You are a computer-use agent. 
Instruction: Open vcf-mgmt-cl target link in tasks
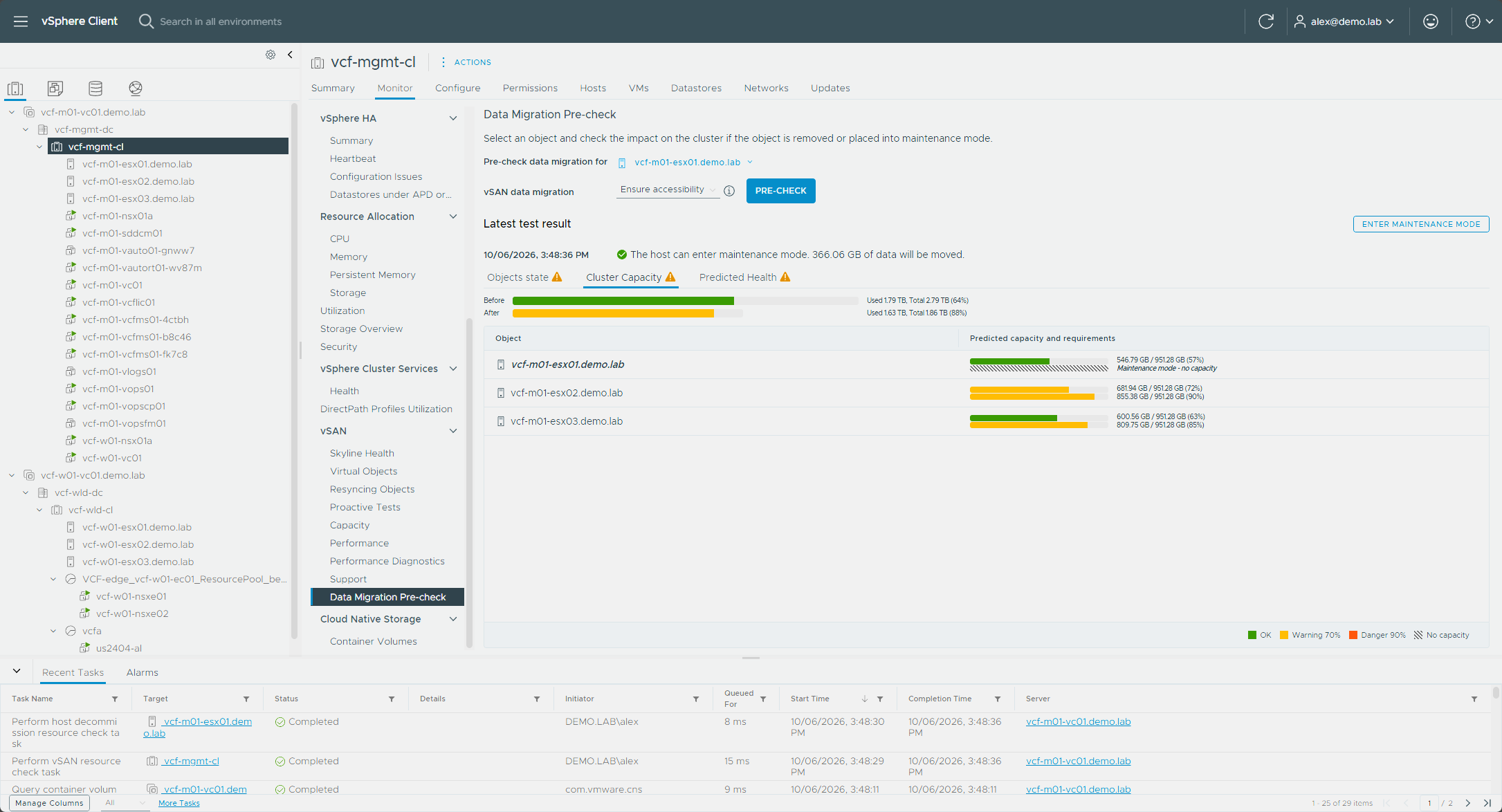coord(191,761)
